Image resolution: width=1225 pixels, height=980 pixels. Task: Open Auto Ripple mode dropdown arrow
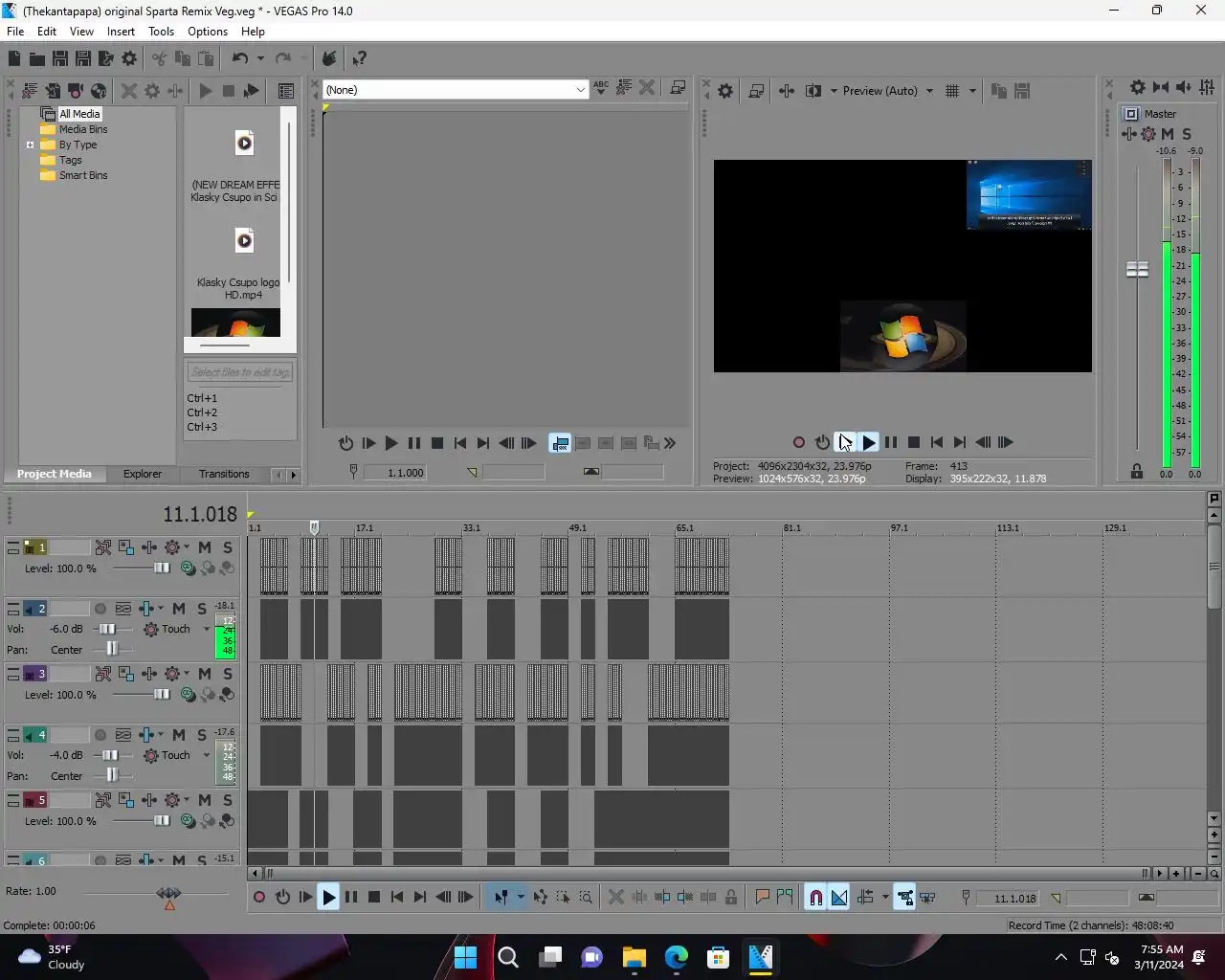pos(885,897)
